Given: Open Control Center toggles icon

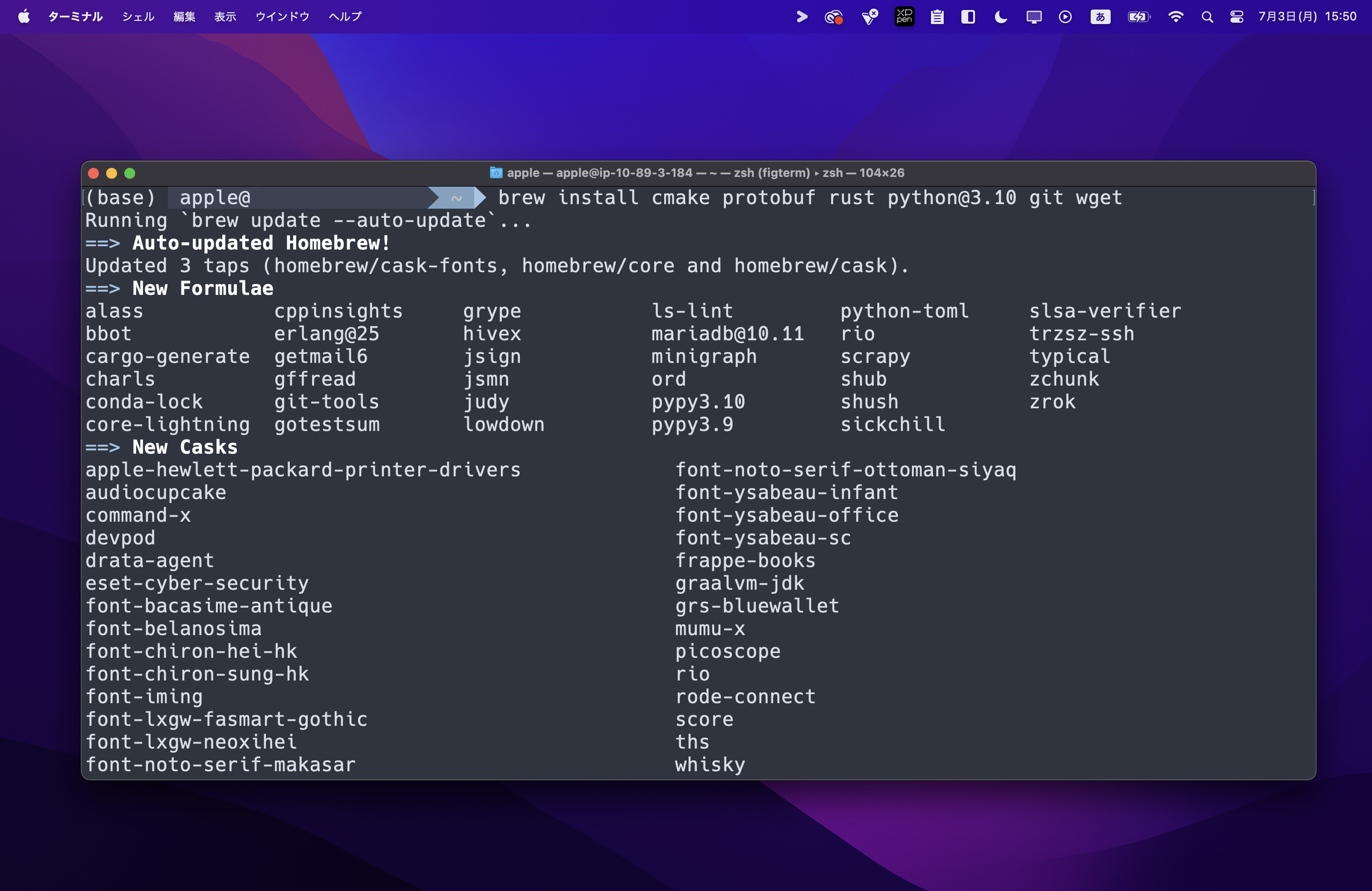Looking at the screenshot, I should tap(1236, 17).
